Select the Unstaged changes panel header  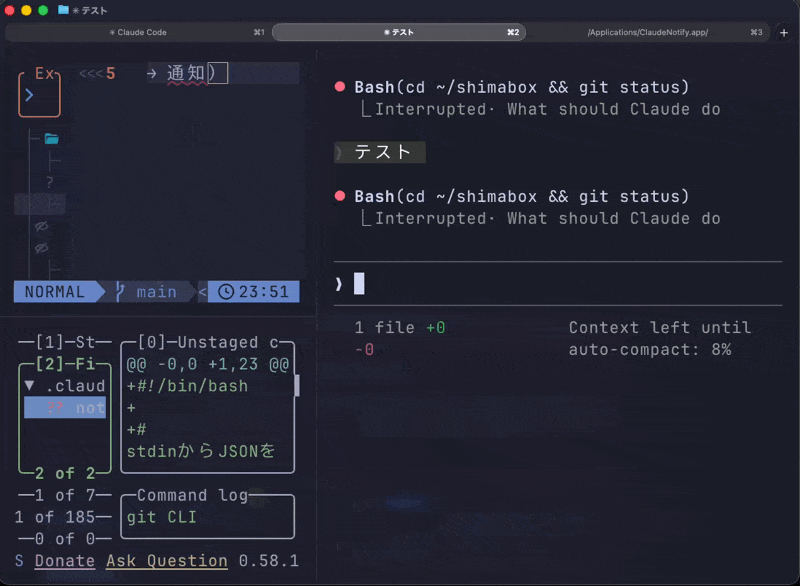pos(210,343)
